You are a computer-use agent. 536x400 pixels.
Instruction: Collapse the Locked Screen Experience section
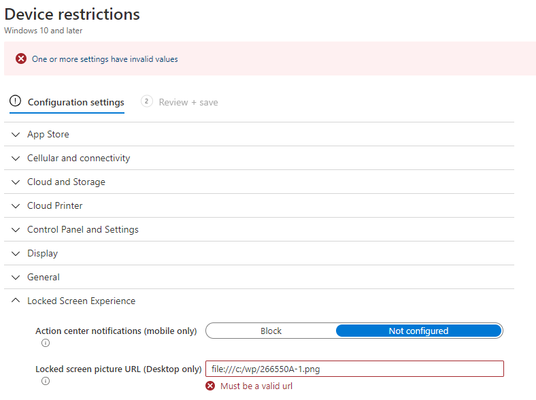(259, 301)
